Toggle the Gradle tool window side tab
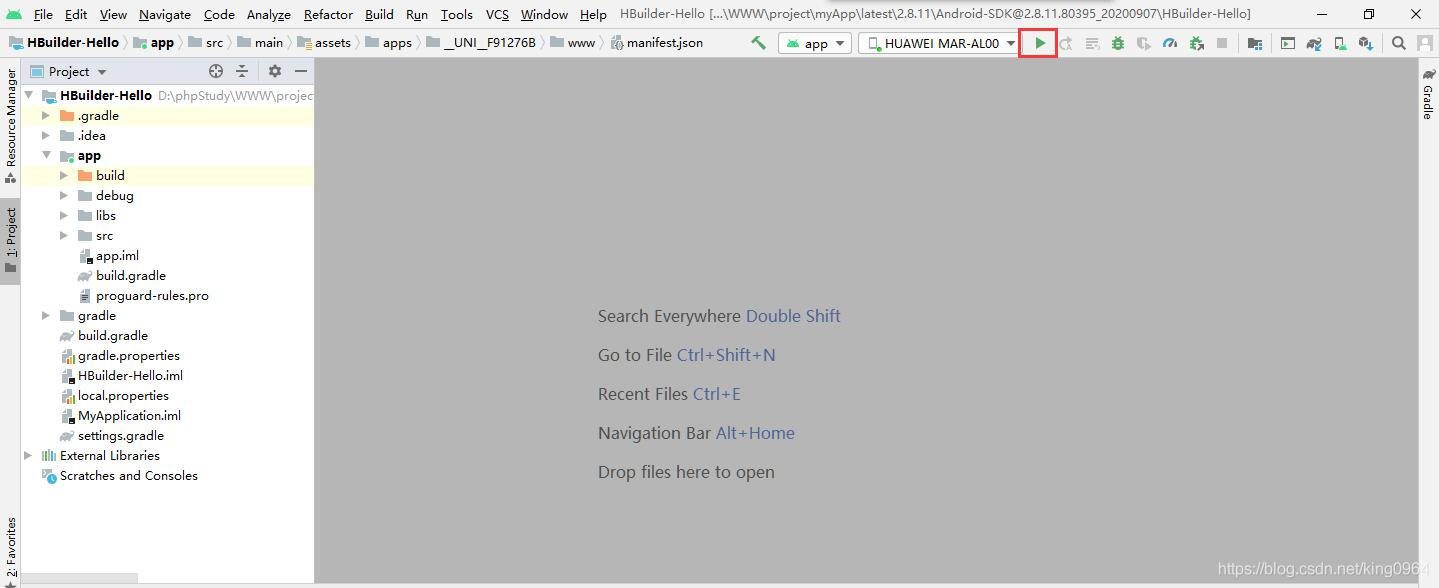 click(x=1428, y=96)
